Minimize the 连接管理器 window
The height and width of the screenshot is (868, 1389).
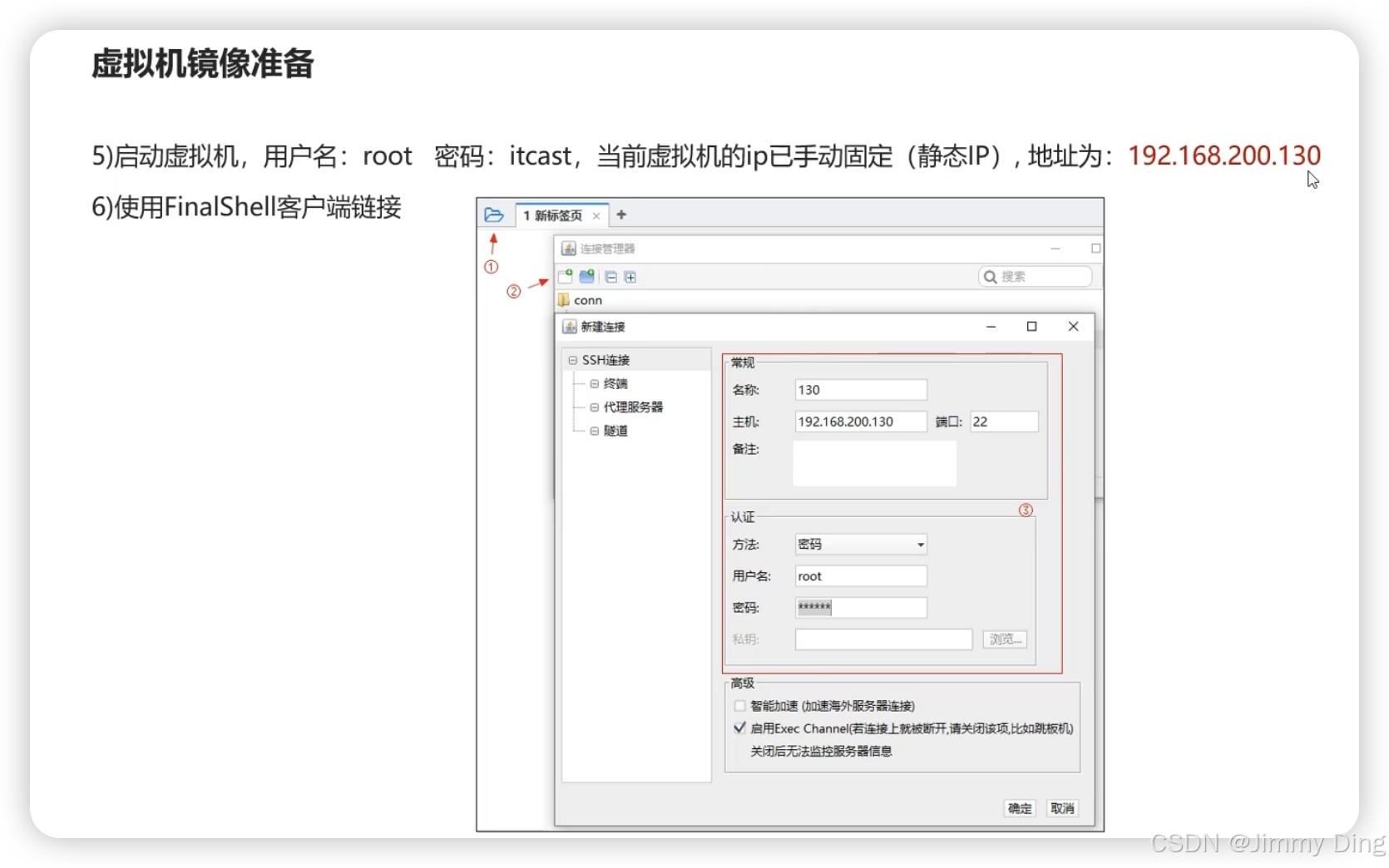[1055, 249]
